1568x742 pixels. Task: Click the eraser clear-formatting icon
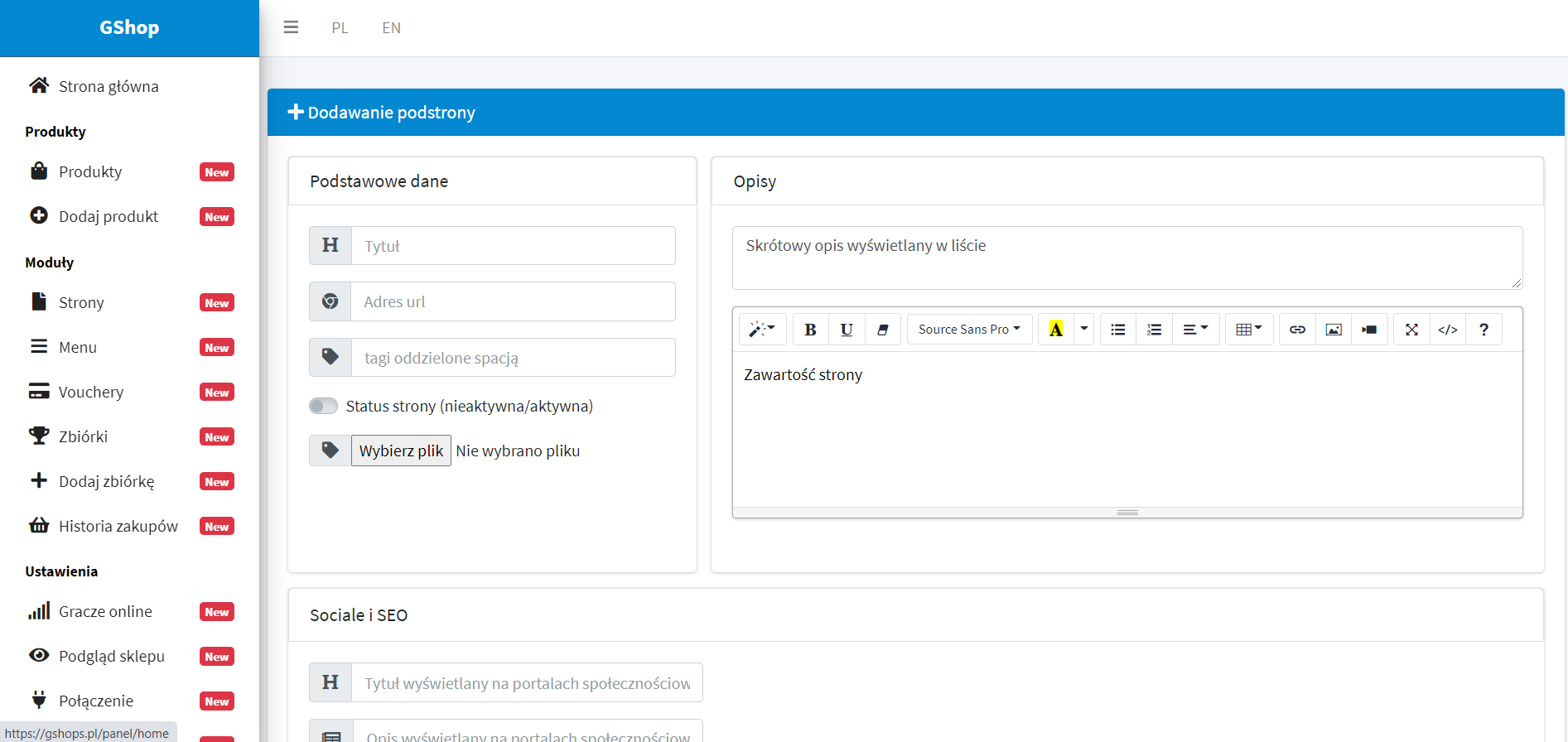pos(882,330)
